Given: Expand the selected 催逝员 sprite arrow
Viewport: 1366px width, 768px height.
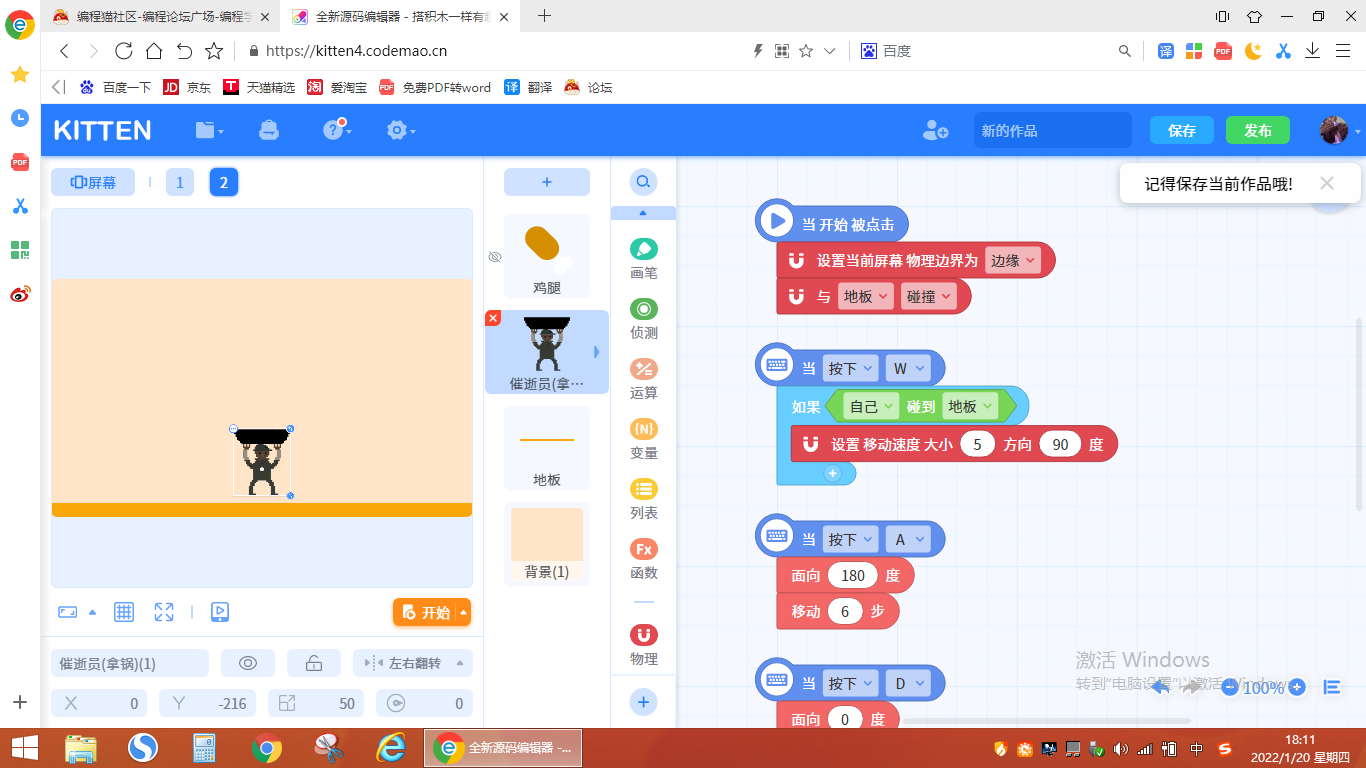Looking at the screenshot, I should click(x=597, y=352).
